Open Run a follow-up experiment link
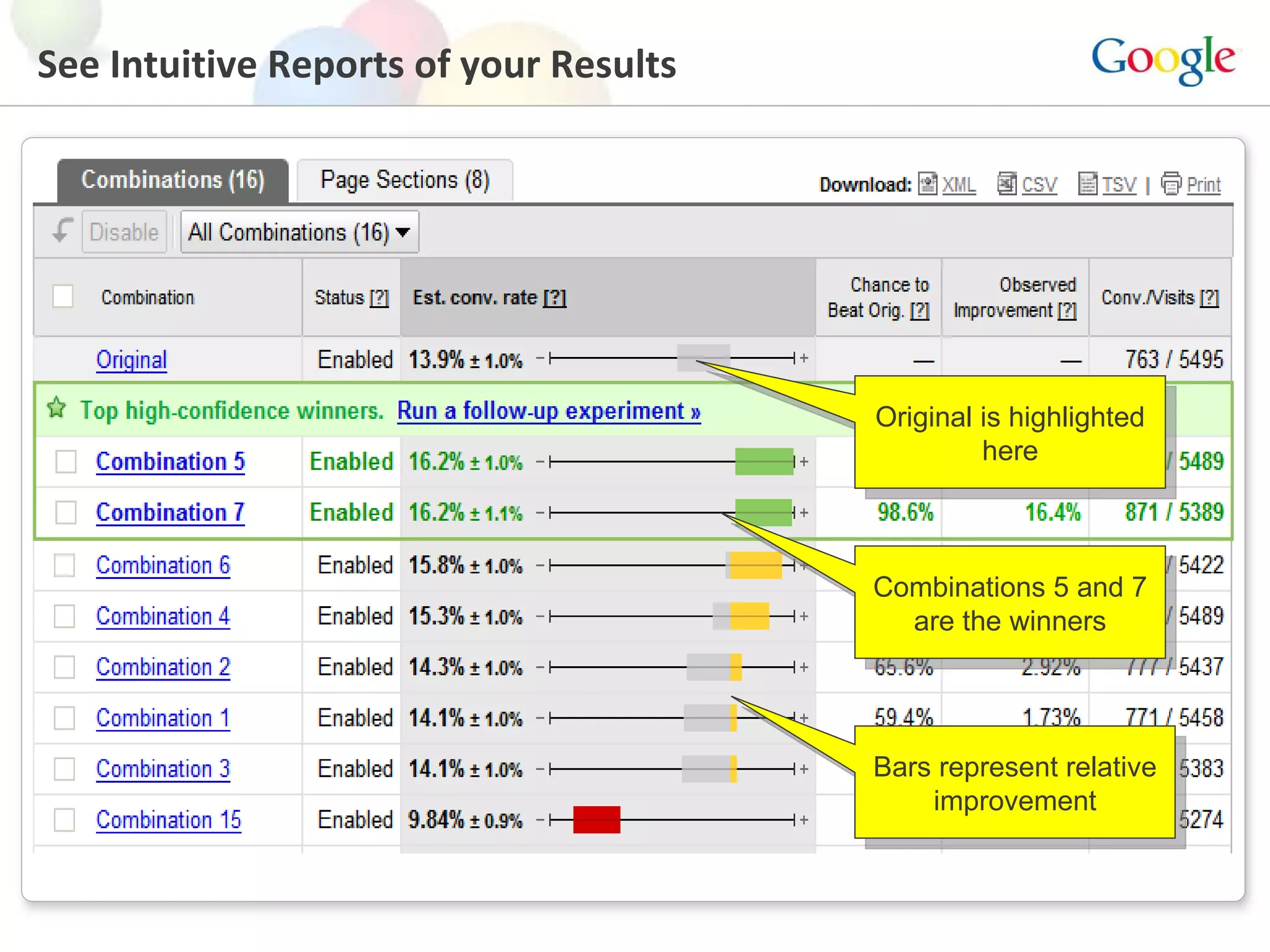1270x952 pixels. coord(549,411)
